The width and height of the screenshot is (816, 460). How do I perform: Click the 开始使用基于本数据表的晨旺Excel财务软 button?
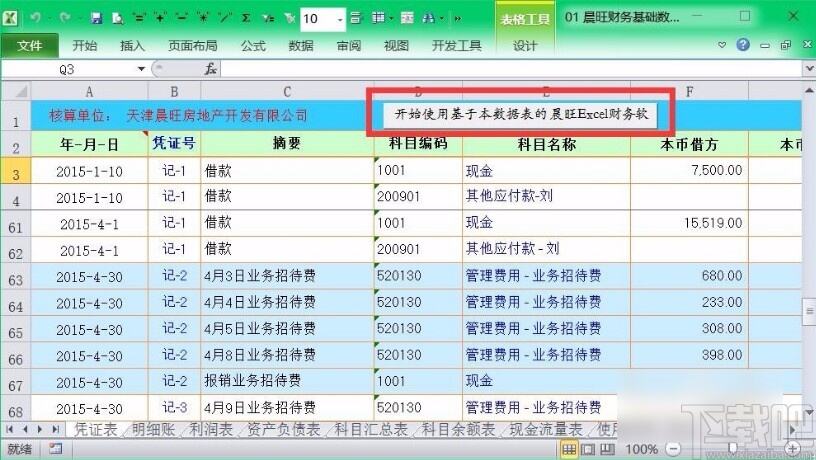click(520, 114)
